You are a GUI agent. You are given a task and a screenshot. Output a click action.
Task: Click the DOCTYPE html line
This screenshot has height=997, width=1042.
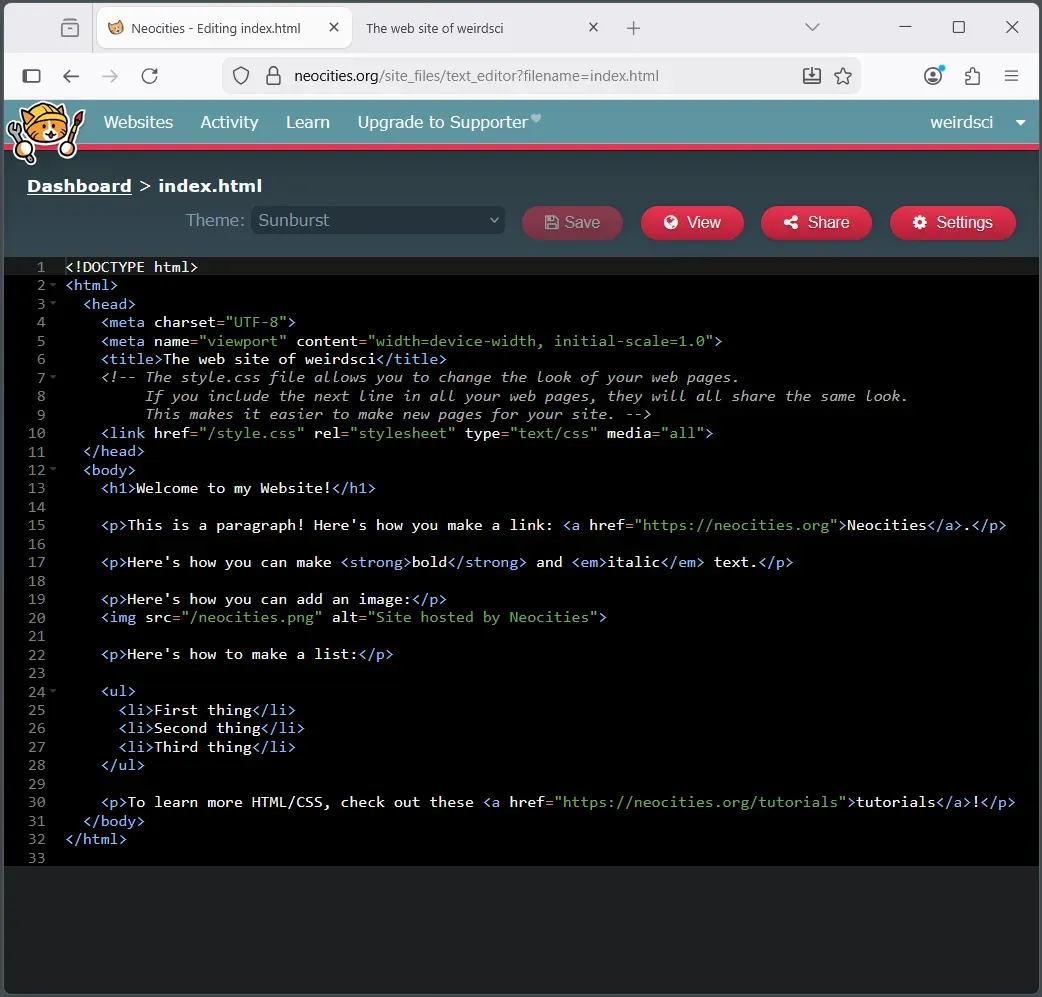pos(132,267)
